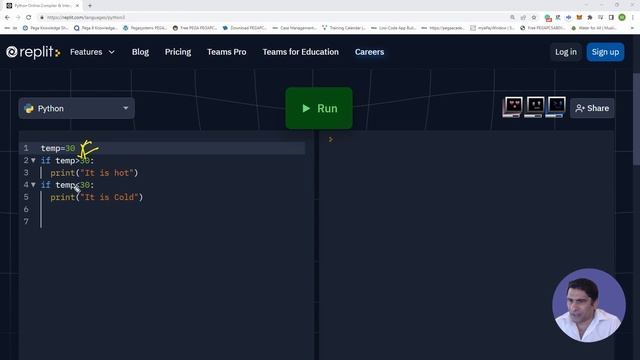Click the Log in button
The image size is (640, 360).
(x=566, y=52)
